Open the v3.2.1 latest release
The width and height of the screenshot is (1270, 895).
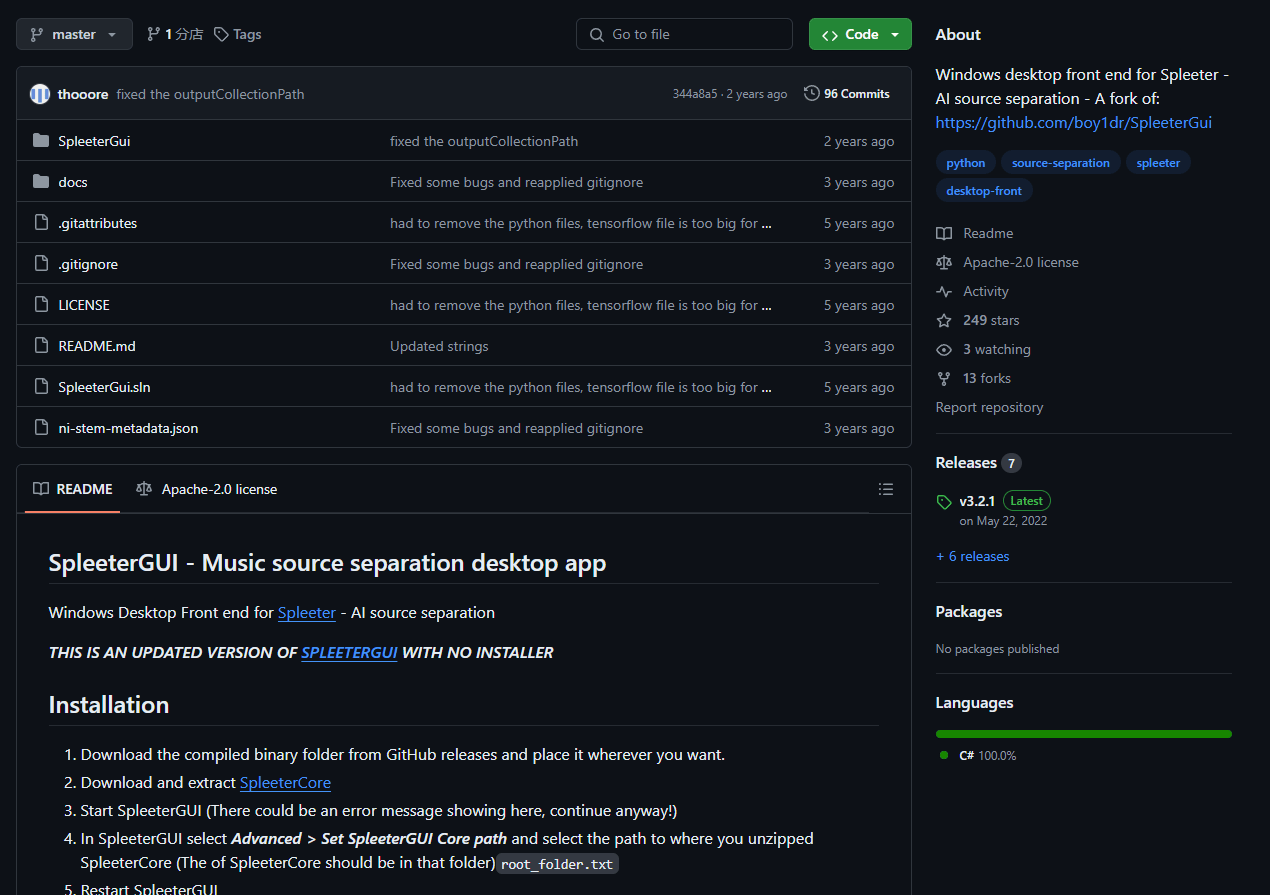point(977,501)
